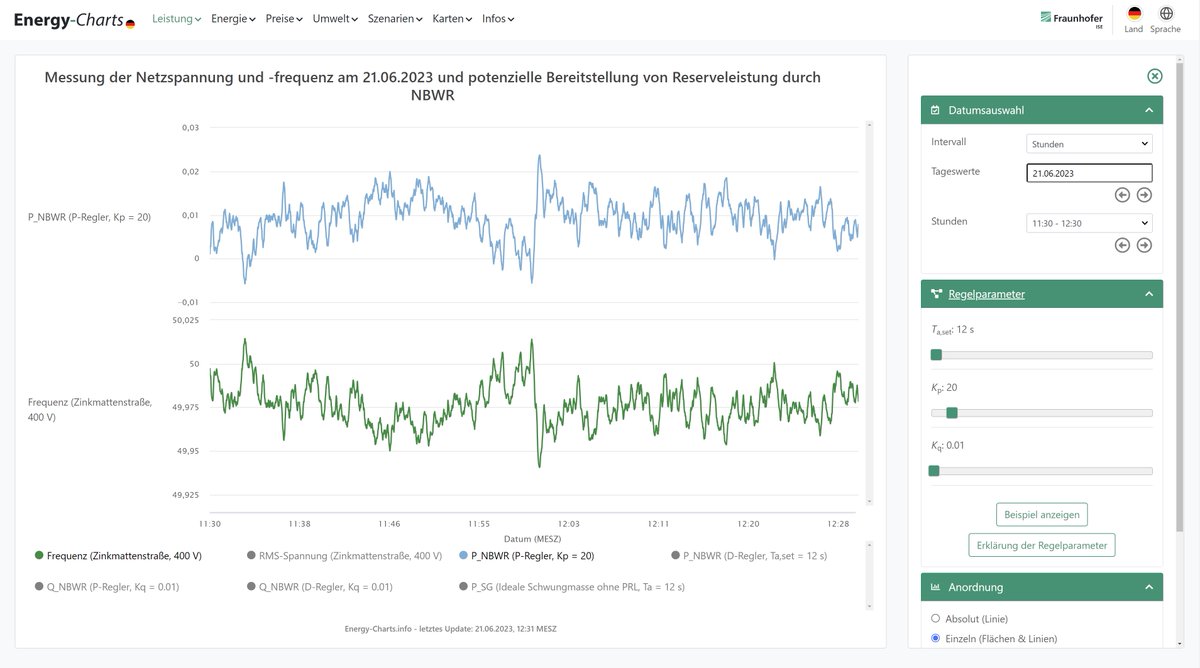The width and height of the screenshot is (1200, 668).
Task: Open the Karten menu
Action: (x=452, y=19)
